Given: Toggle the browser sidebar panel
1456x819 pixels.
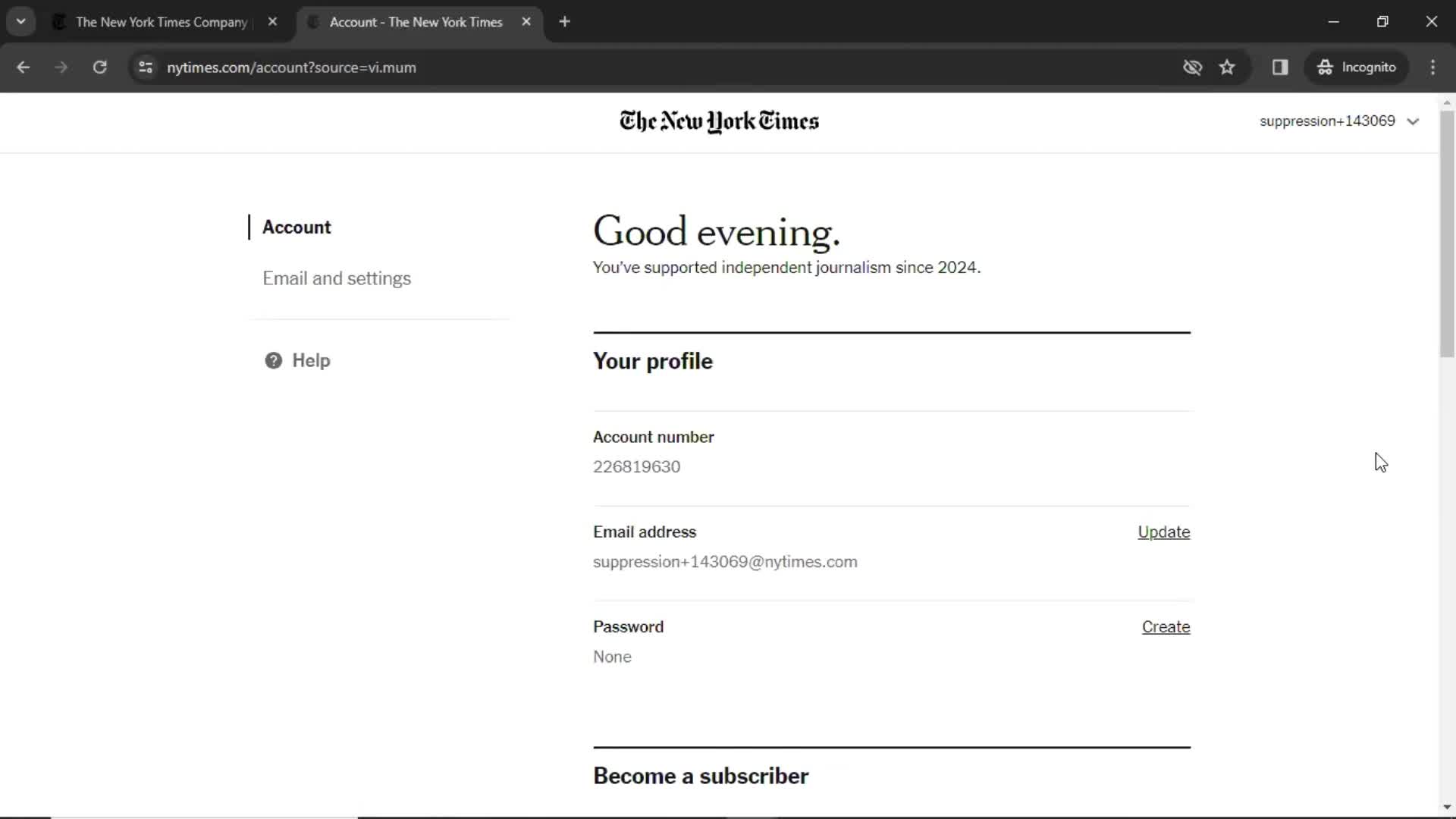Looking at the screenshot, I should pos(1281,67).
